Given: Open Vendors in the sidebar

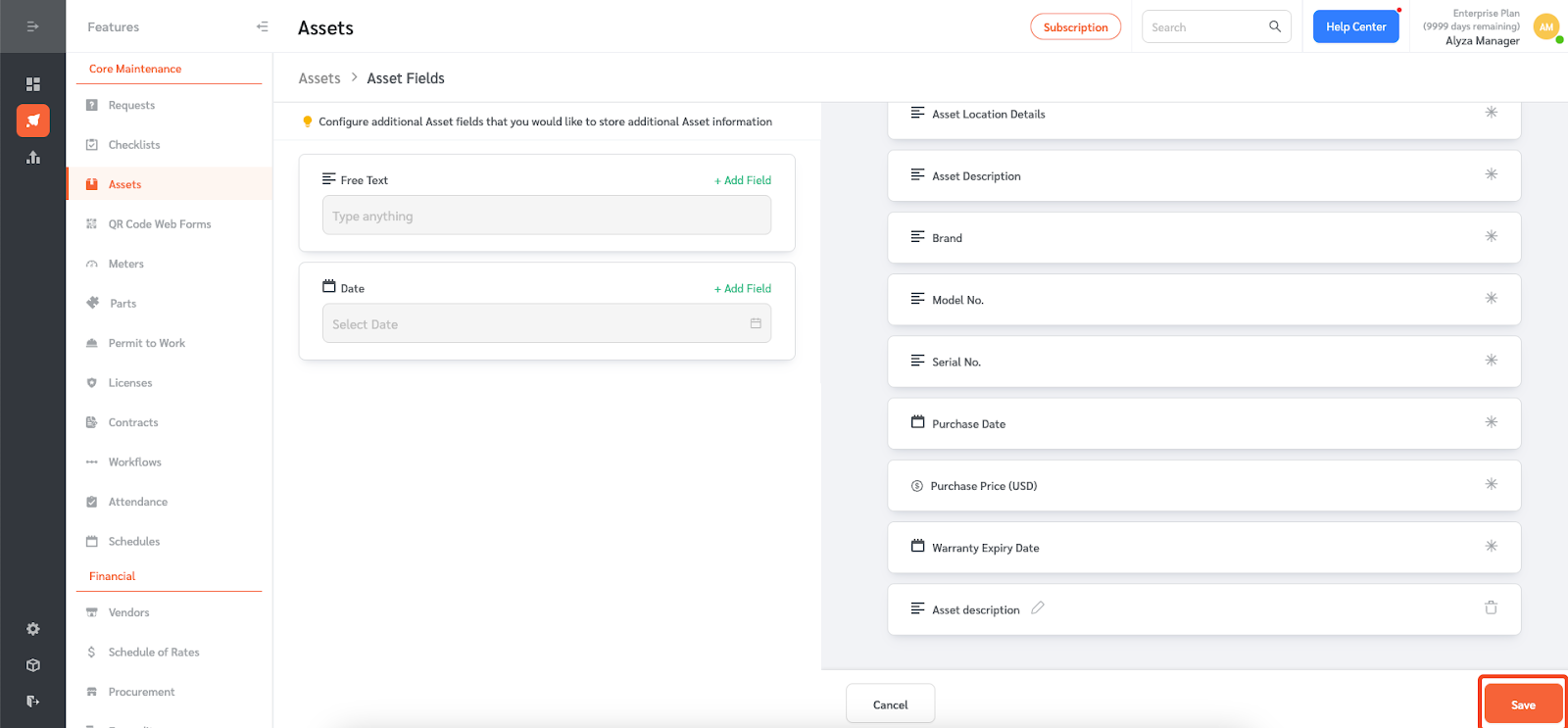Looking at the screenshot, I should click(129, 612).
